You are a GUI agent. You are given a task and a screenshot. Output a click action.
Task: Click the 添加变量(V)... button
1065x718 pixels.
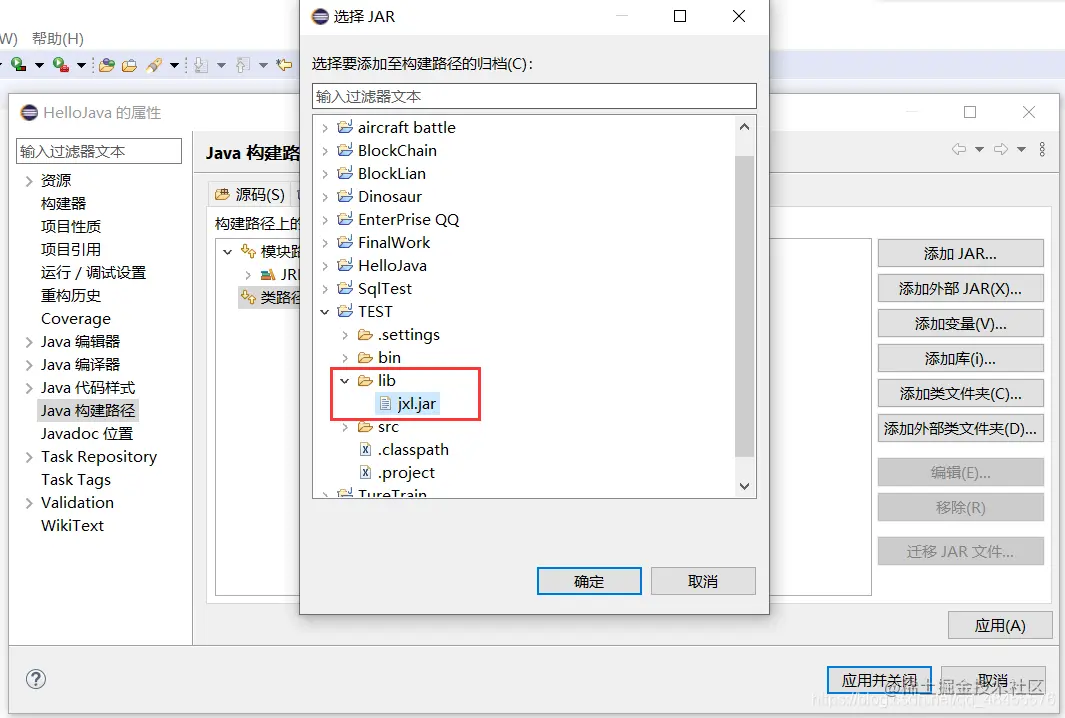pyautogui.click(x=960, y=324)
